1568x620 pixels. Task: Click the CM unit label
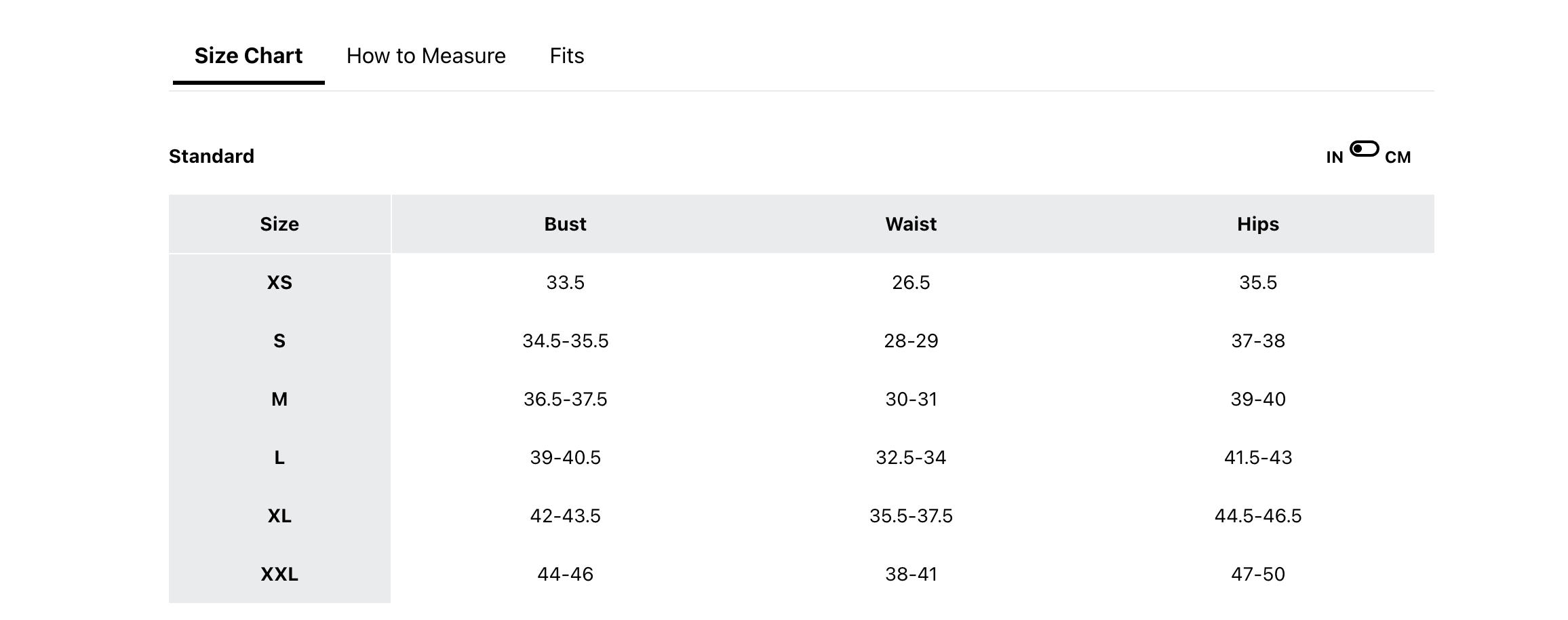point(1398,157)
